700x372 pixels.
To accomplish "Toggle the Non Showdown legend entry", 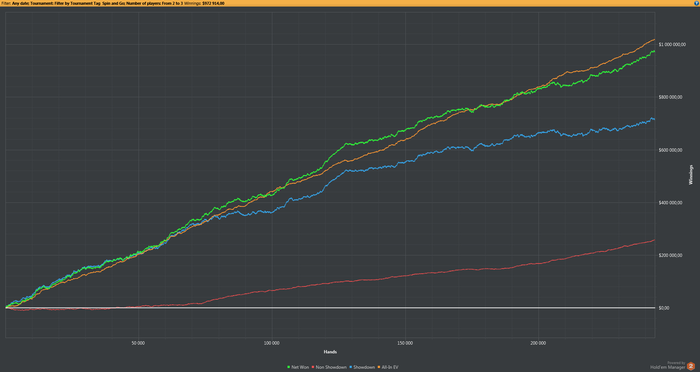I will 329,367.
